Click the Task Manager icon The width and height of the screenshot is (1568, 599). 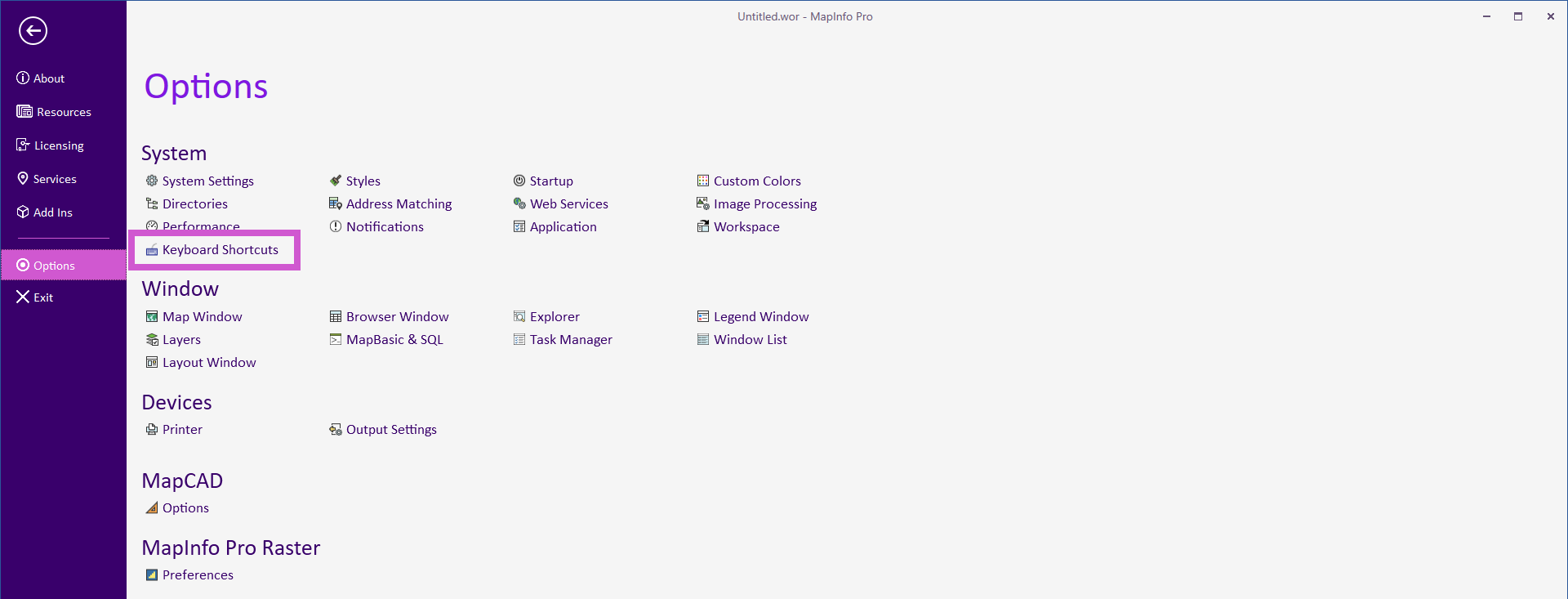(x=519, y=339)
